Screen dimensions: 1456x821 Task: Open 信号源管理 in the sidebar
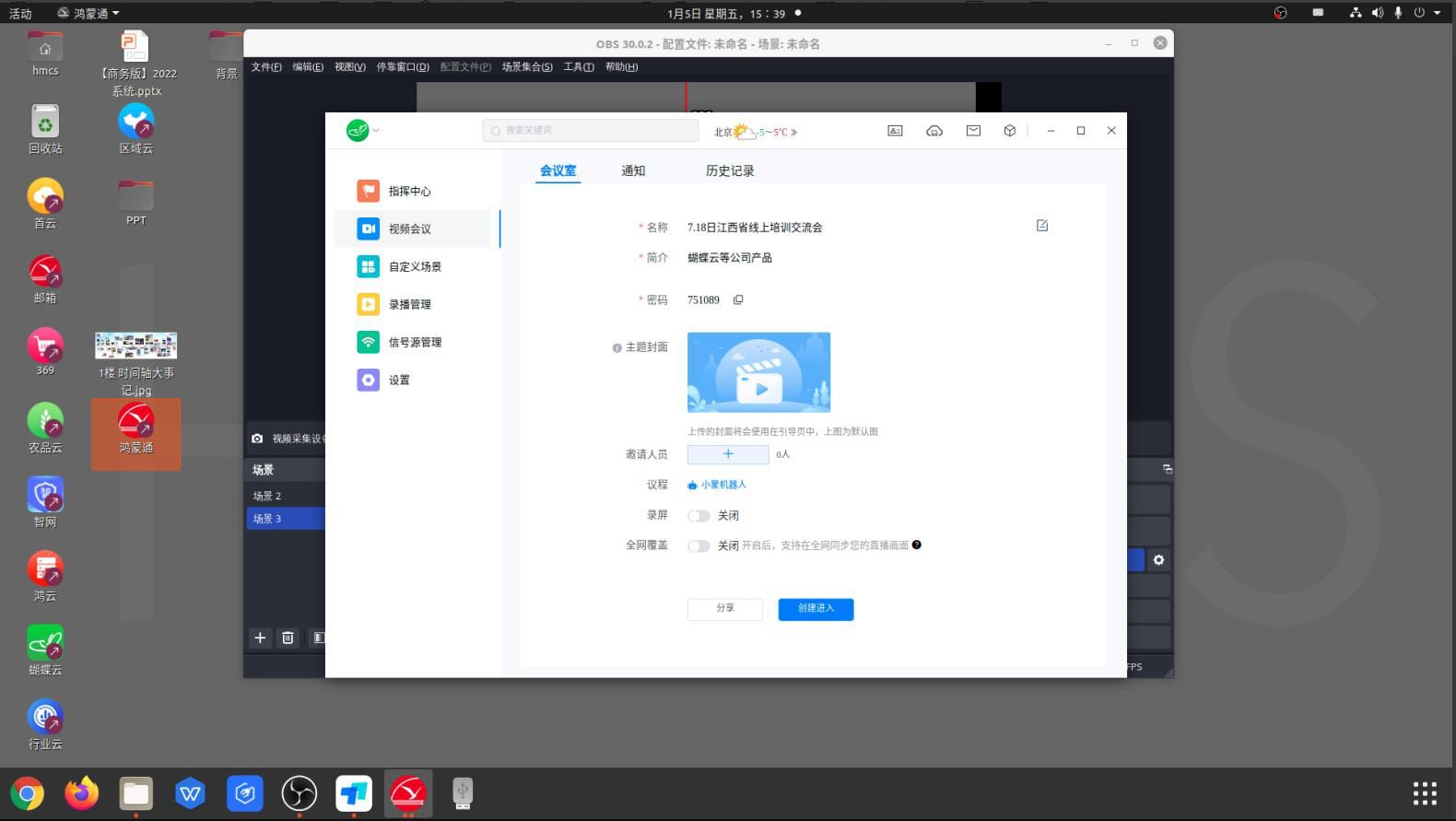[415, 342]
